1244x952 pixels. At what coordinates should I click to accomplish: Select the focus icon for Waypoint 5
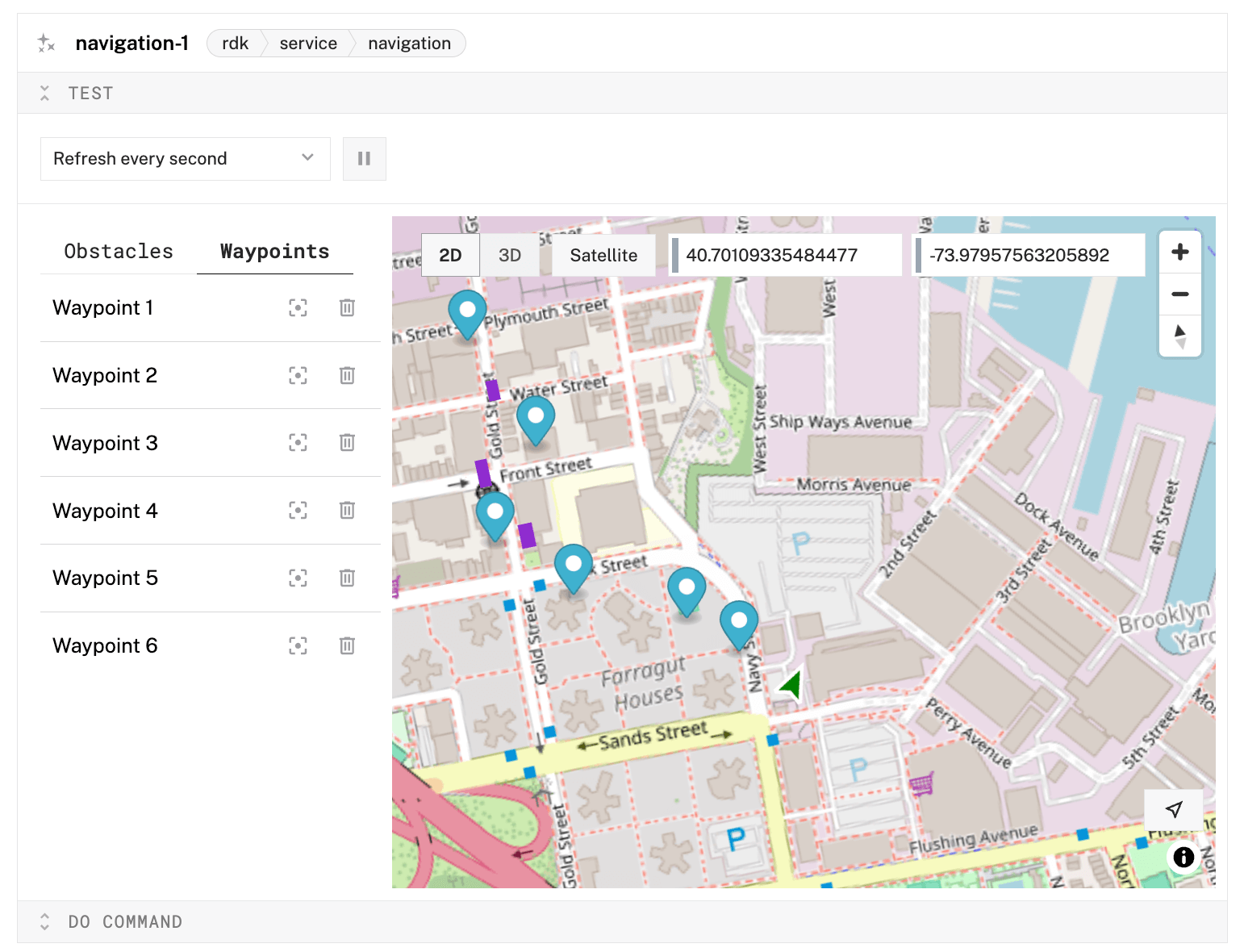pyautogui.click(x=298, y=578)
